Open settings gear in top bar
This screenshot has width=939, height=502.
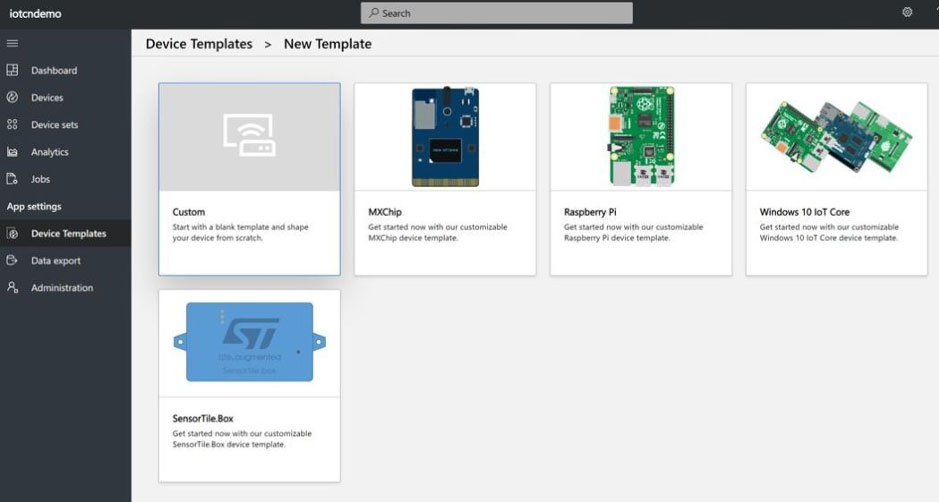click(907, 13)
